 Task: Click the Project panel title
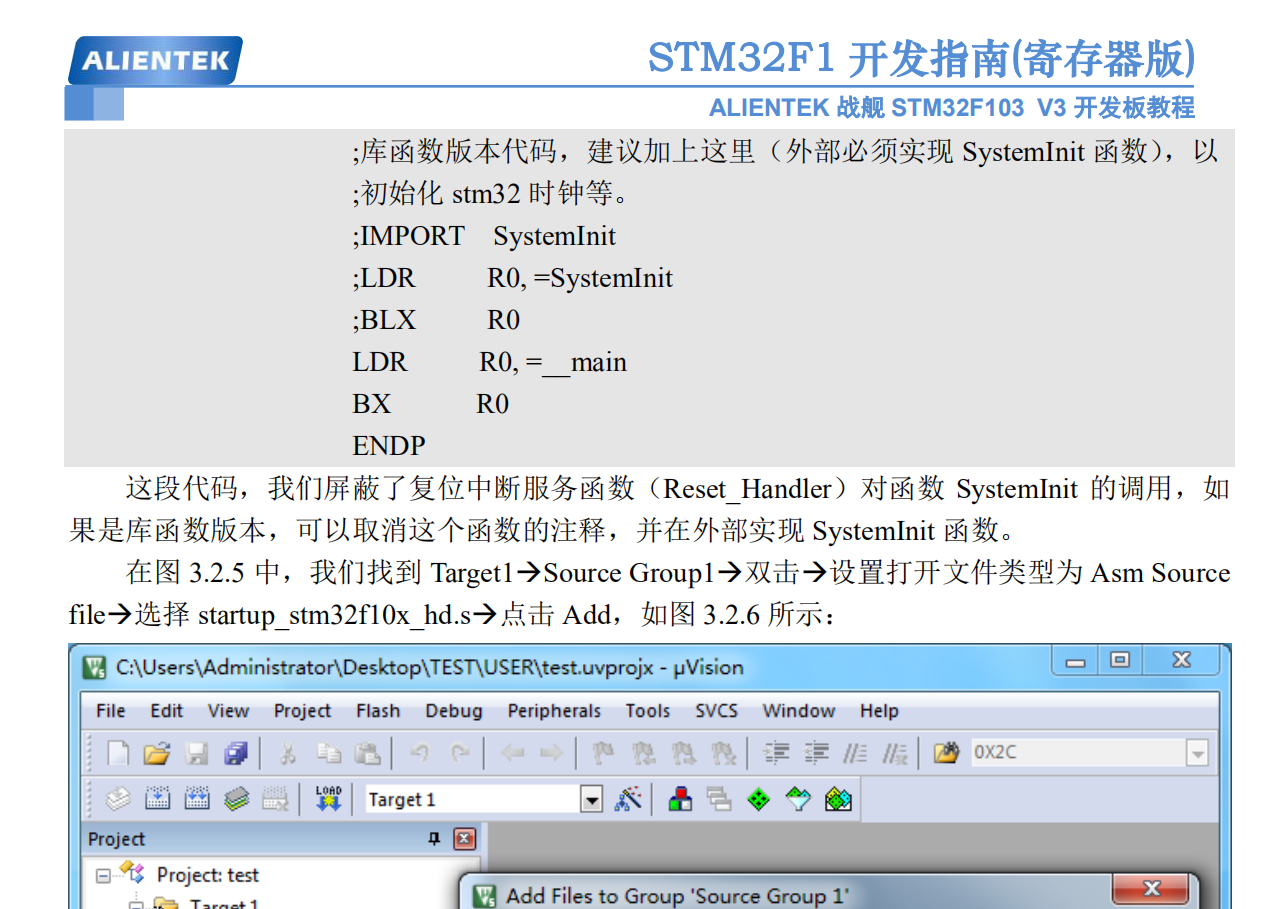pyautogui.click(x=116, y=839)
